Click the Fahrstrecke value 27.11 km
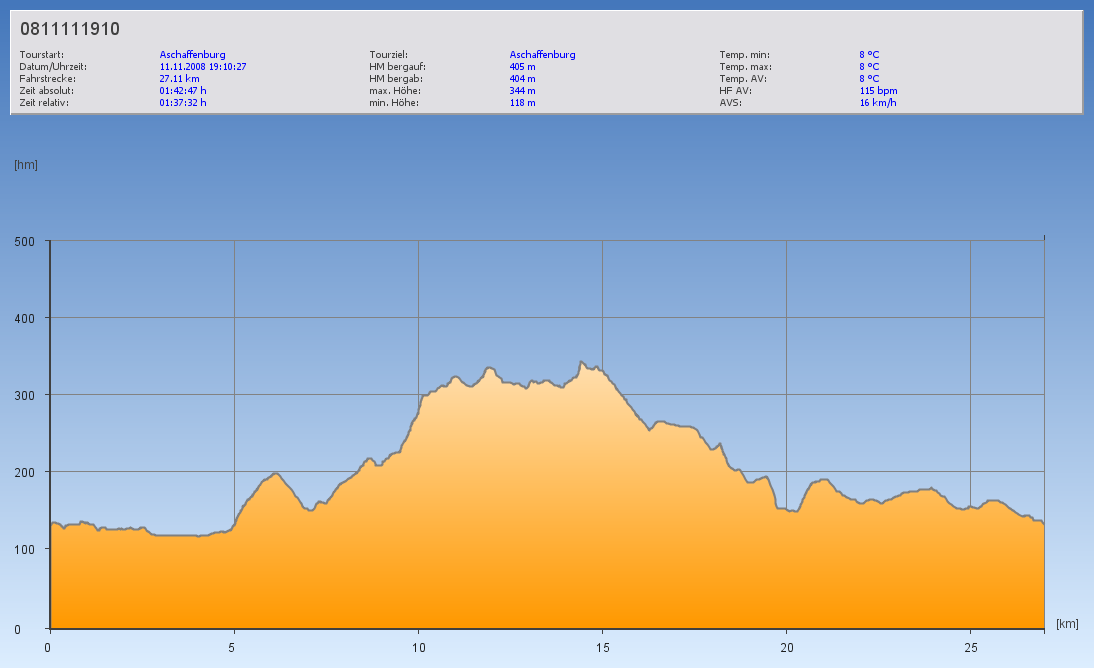1094x668 pixels. (x=179, y=79)
